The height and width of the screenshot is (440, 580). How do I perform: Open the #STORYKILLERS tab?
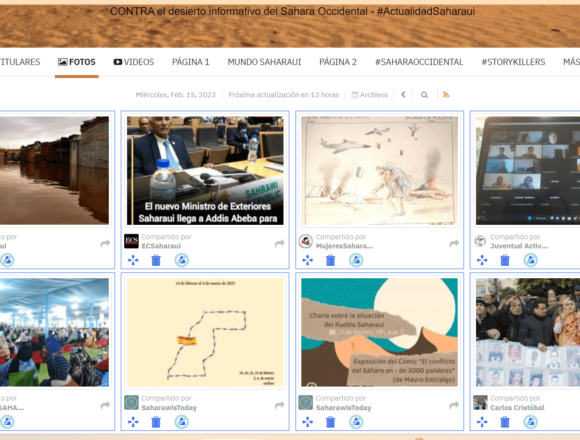513,62
